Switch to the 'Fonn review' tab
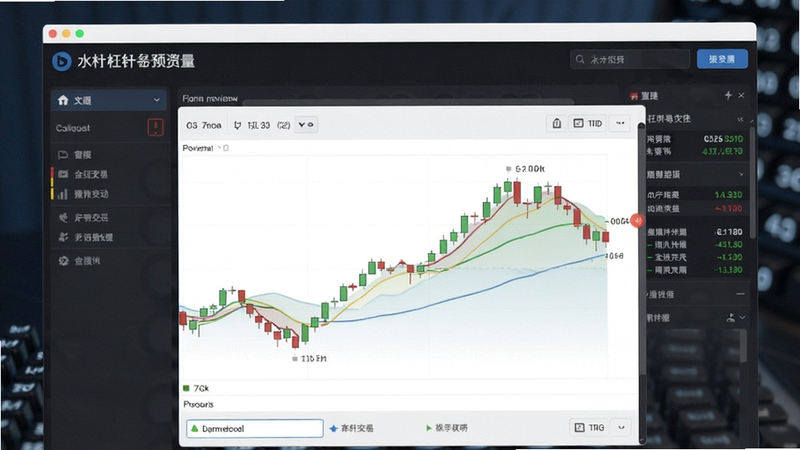This screenshot has height=450, width=800. click(x=210, y=98)
